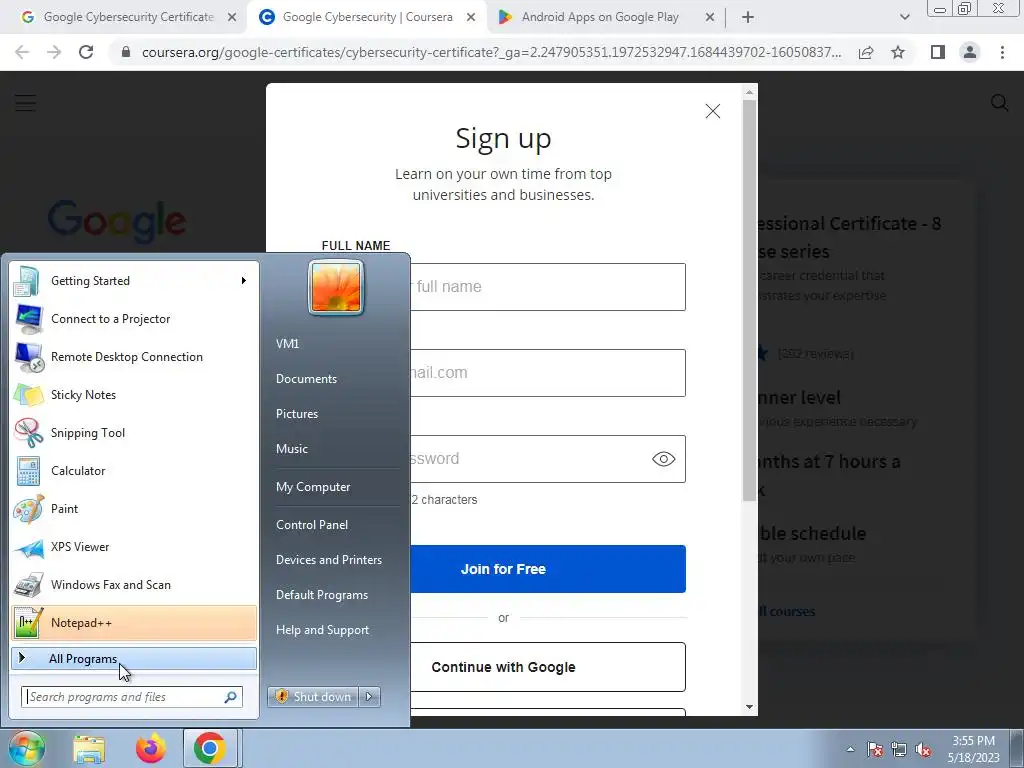Launch Firefox from taskbar
The height and width of the screenshot is (768, 1024).
coord(150,748)
